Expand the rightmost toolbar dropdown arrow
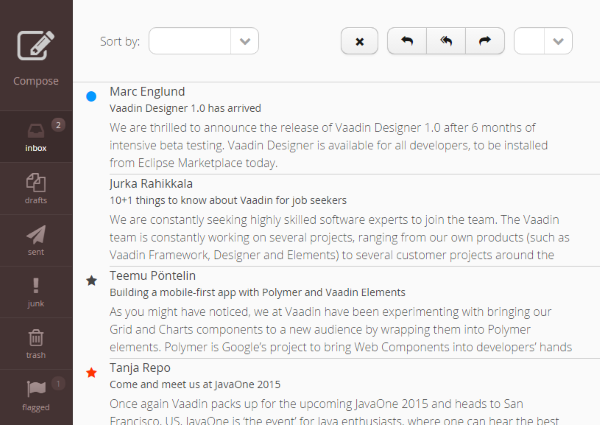Viewport: 600px width, 425px height. (558, 41)
